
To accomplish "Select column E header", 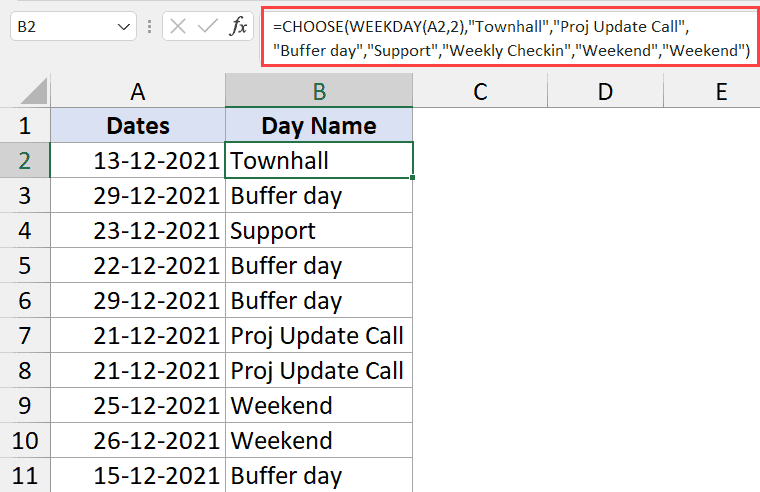I will [721, 92].
